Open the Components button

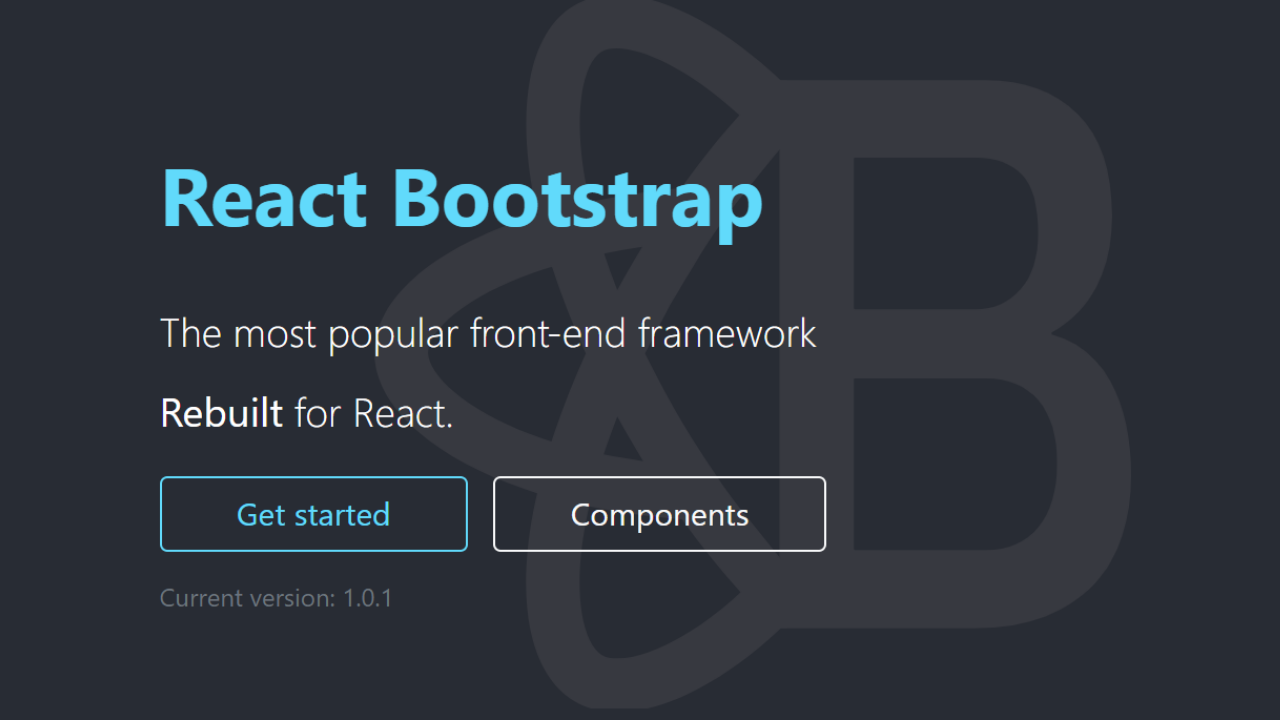coord(659,514)
